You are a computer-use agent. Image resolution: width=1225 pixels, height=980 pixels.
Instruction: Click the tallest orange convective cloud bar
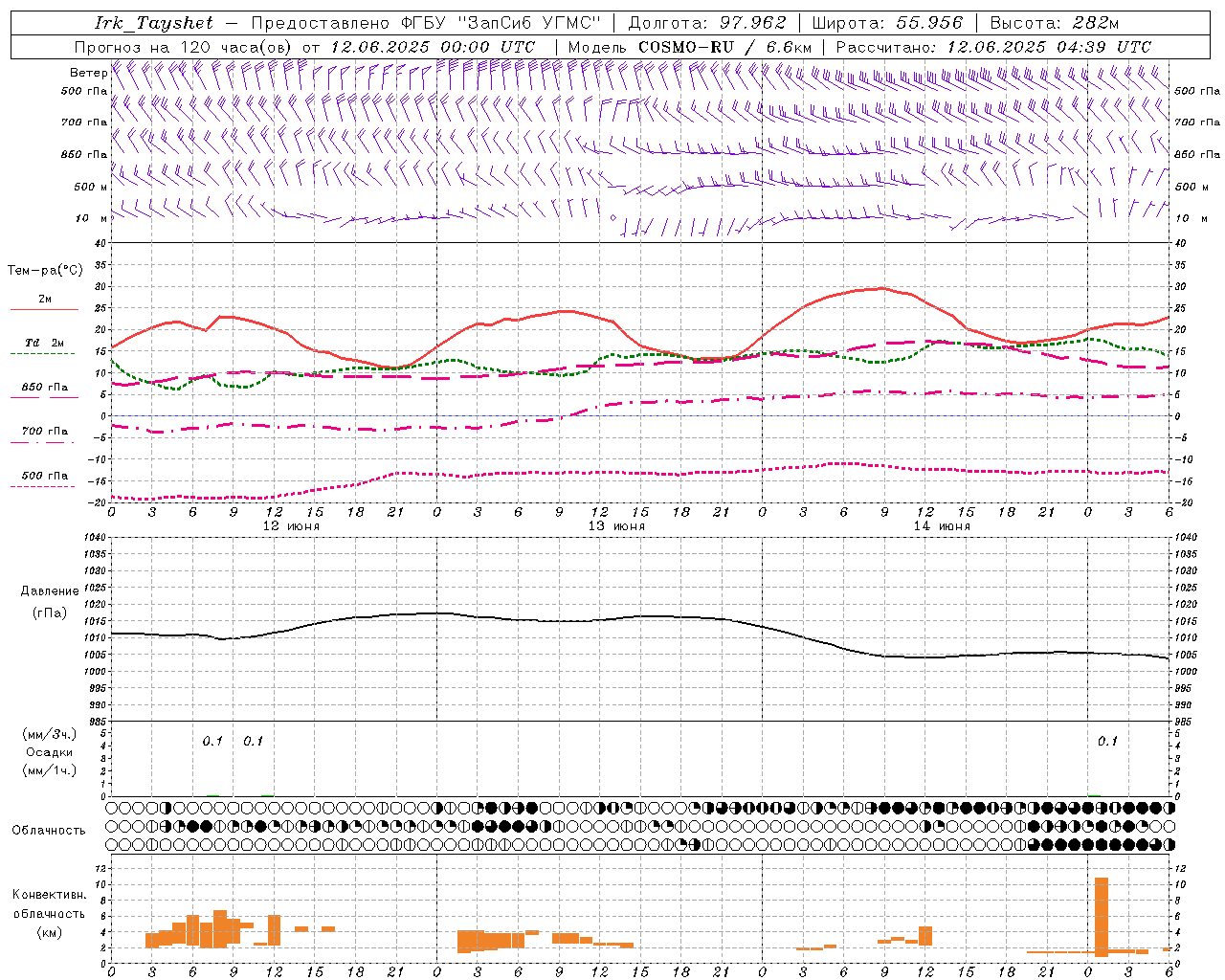1102,917
